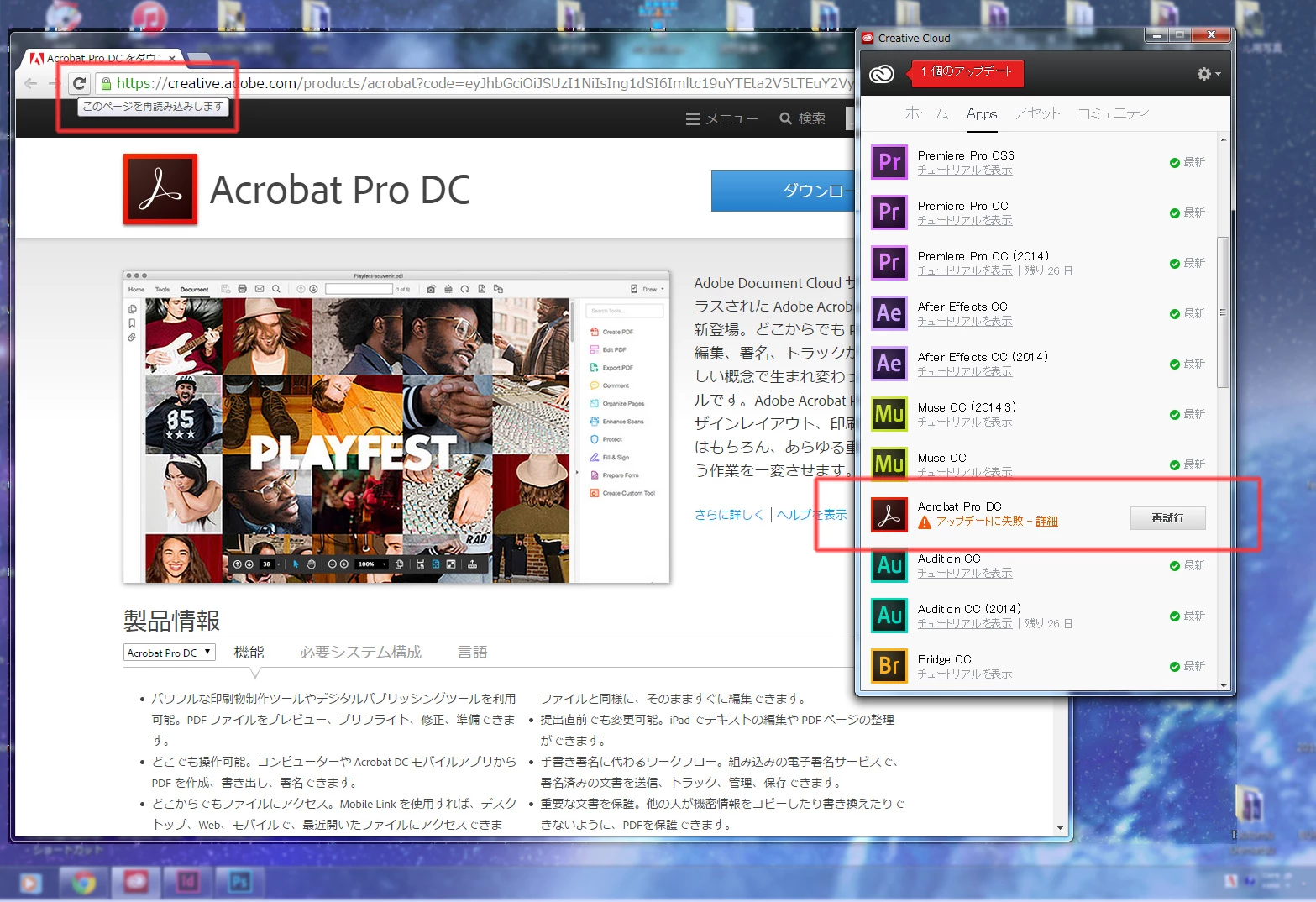Click the Creative Cloud icon in the taskbar
Viewport: 1316px width, 902px height.
pos(136,882)
